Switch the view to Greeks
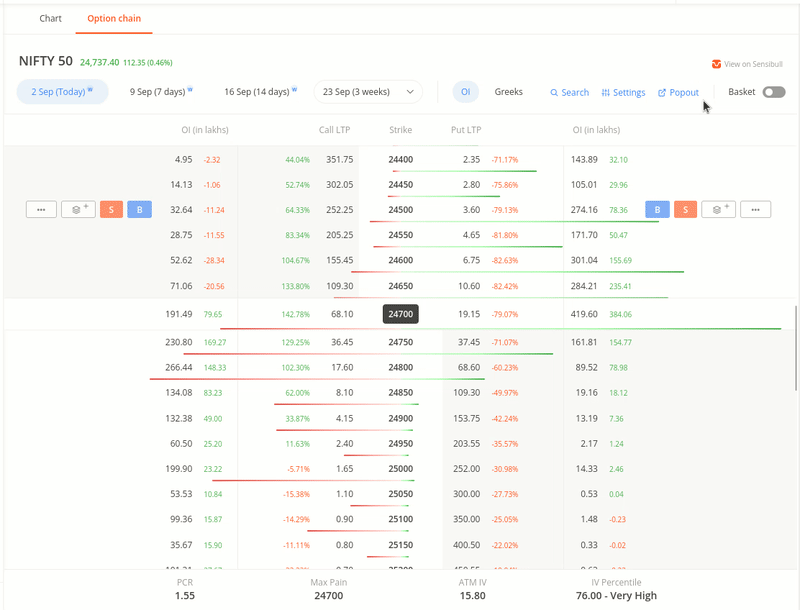800x610 pixels. [x=508, y=92]
